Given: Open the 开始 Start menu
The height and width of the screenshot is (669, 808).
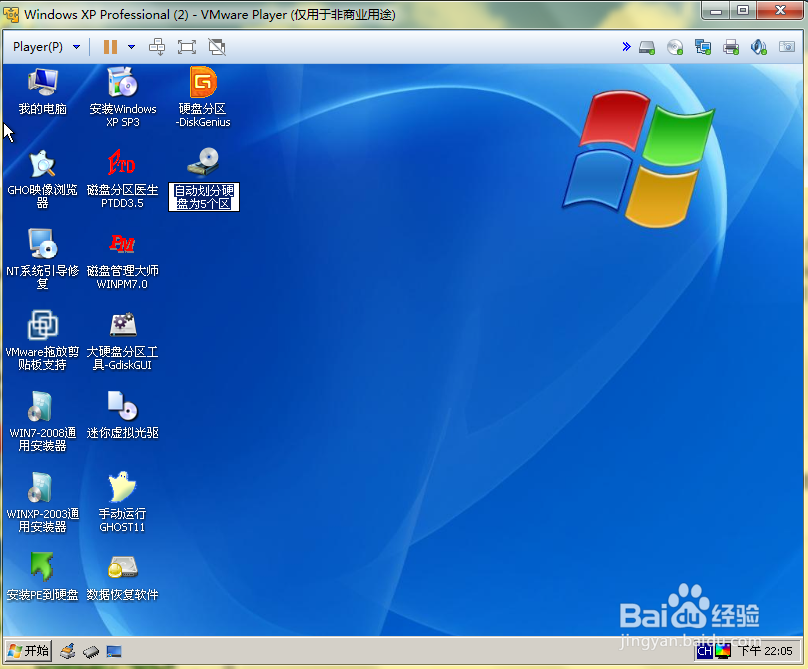Looking at the screenshot, I should [29, 651].
